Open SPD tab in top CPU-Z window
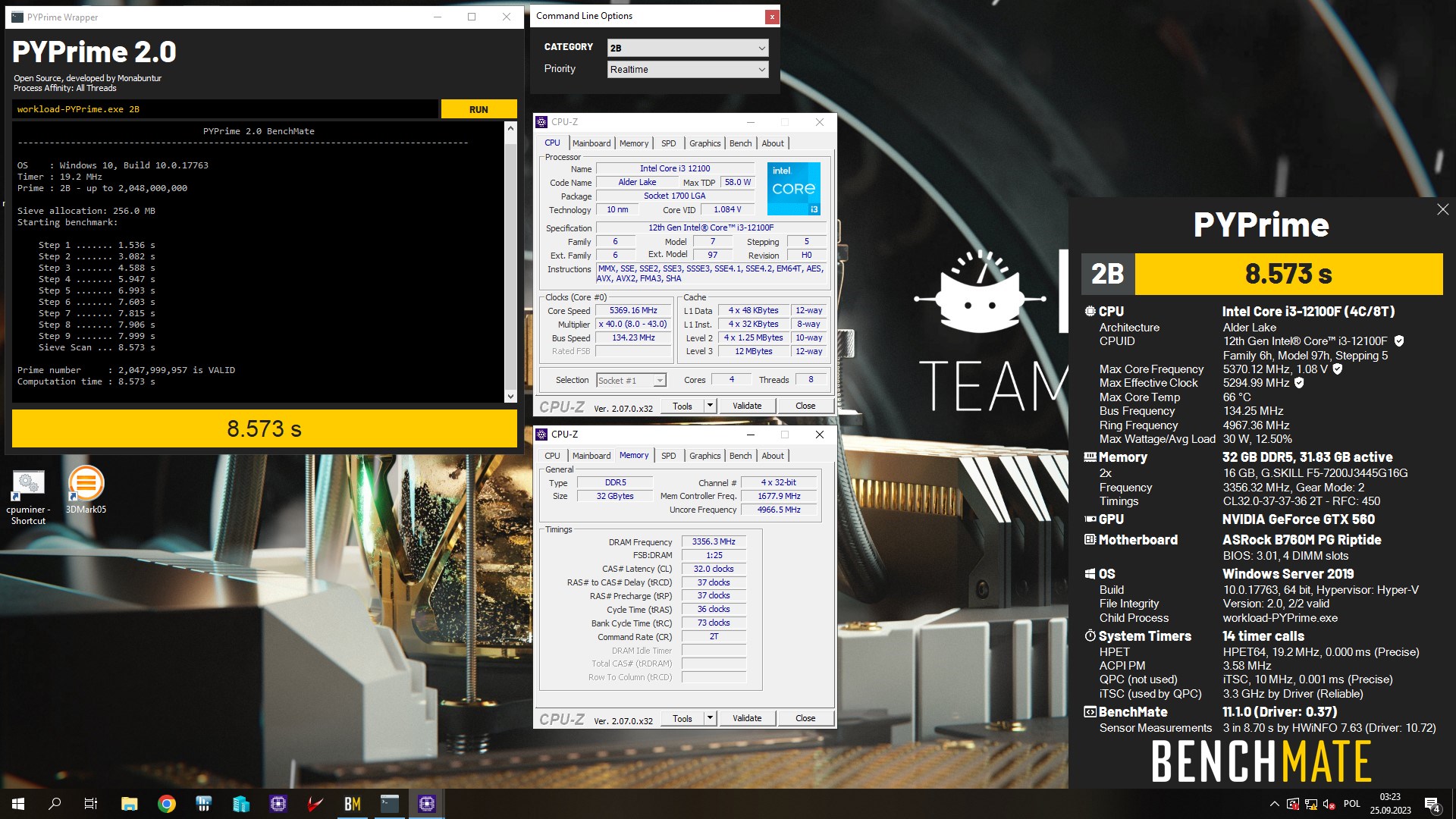1456x819 pixels. [668, 143]
